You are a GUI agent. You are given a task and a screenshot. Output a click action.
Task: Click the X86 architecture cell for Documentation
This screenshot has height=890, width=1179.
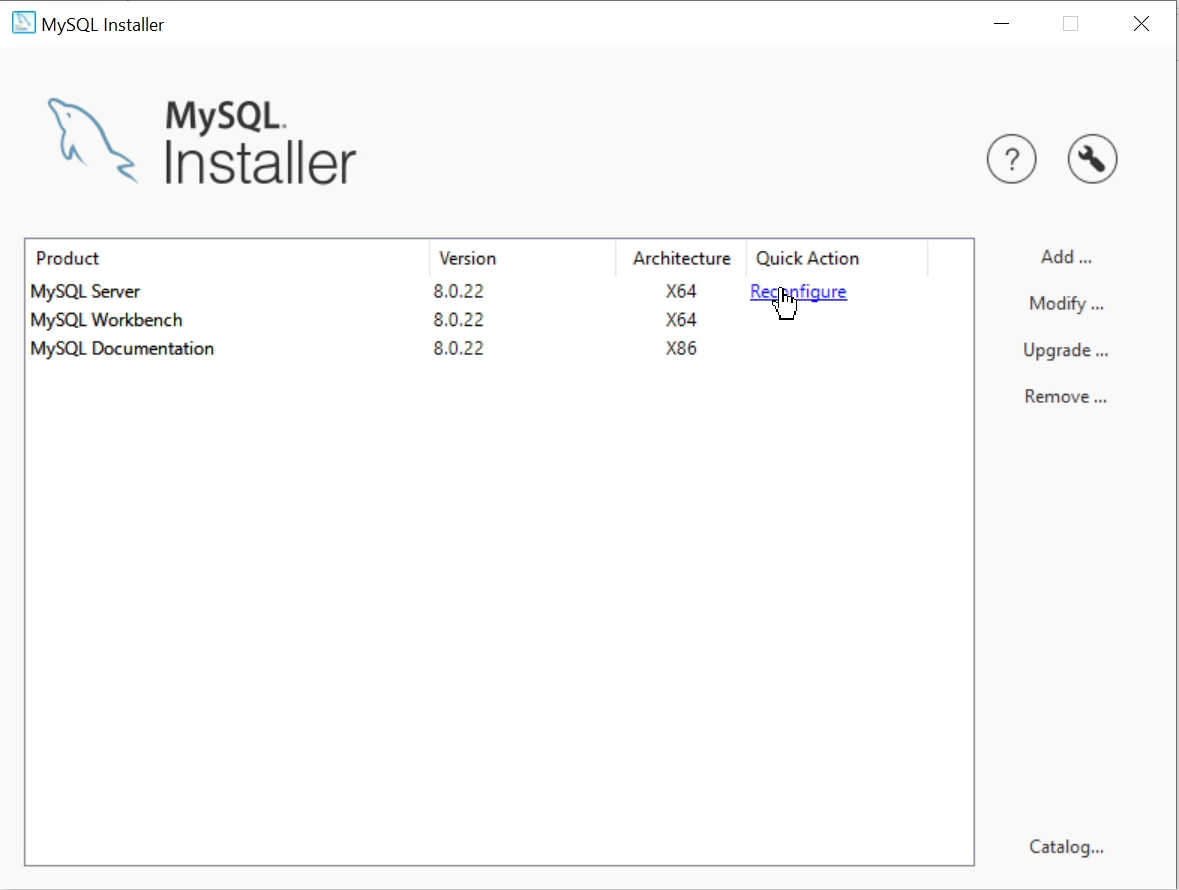pyautogui.click(x=680, y=348)
